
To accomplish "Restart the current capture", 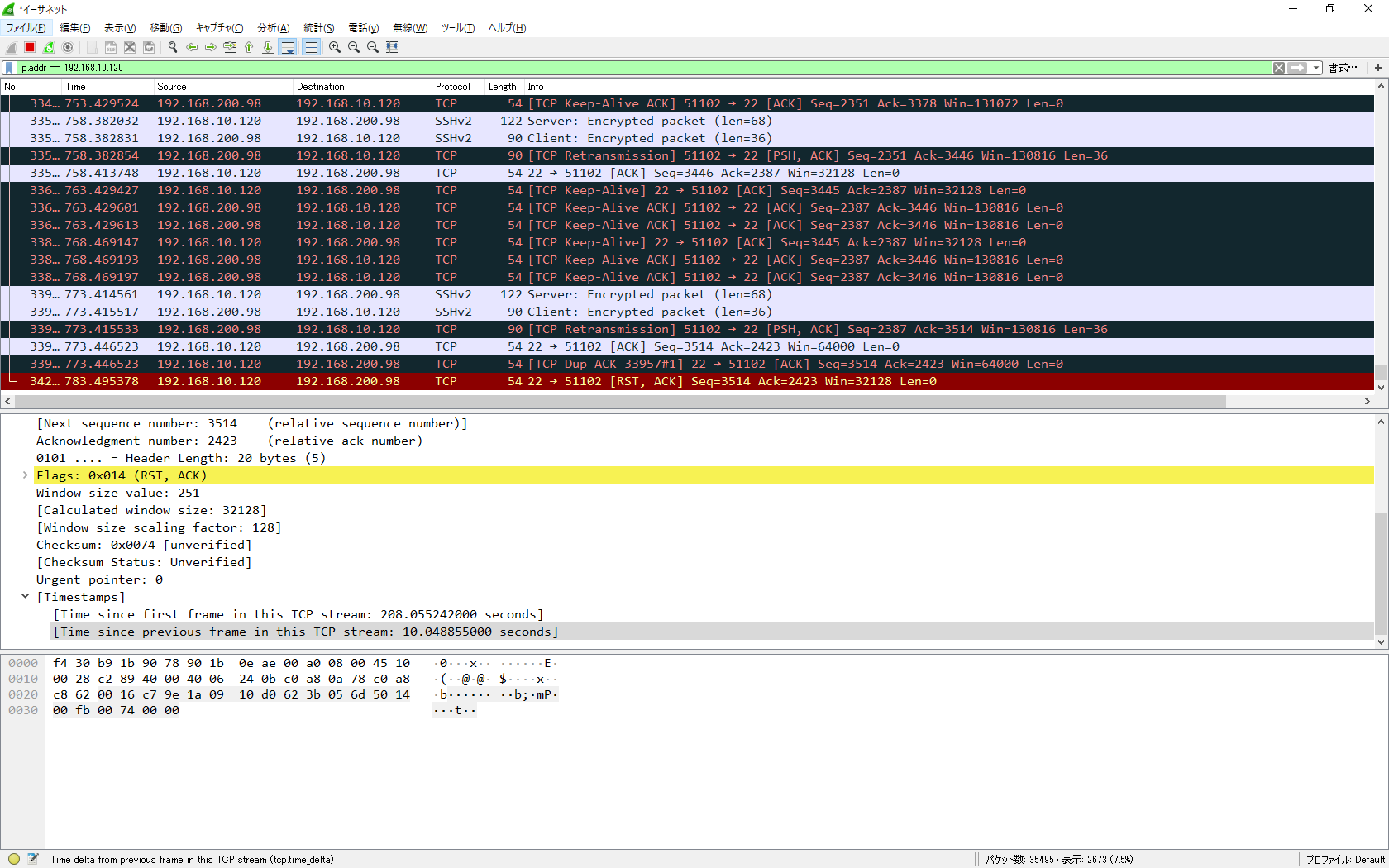I will pos(49,47).
